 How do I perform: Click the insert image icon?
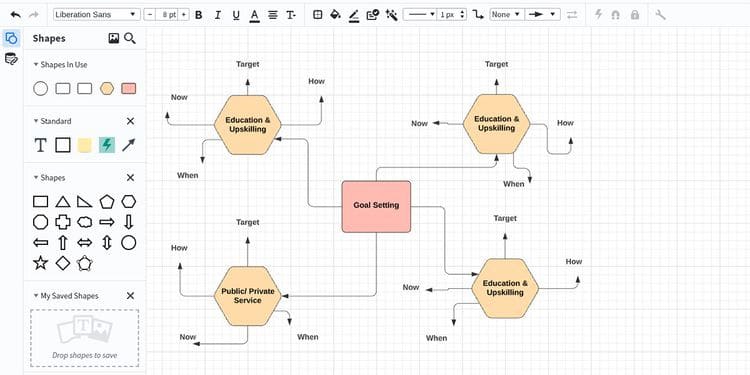[x=113, y=38]
